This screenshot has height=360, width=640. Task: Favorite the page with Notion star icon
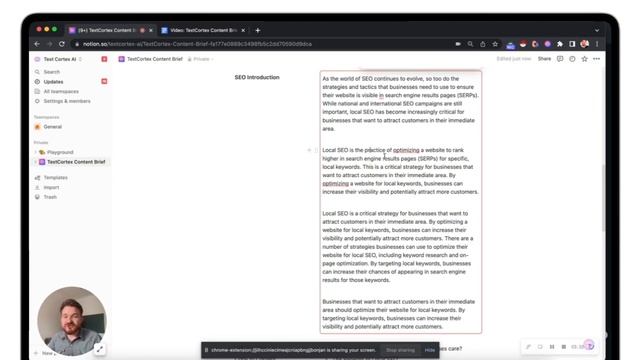[584, 59]
